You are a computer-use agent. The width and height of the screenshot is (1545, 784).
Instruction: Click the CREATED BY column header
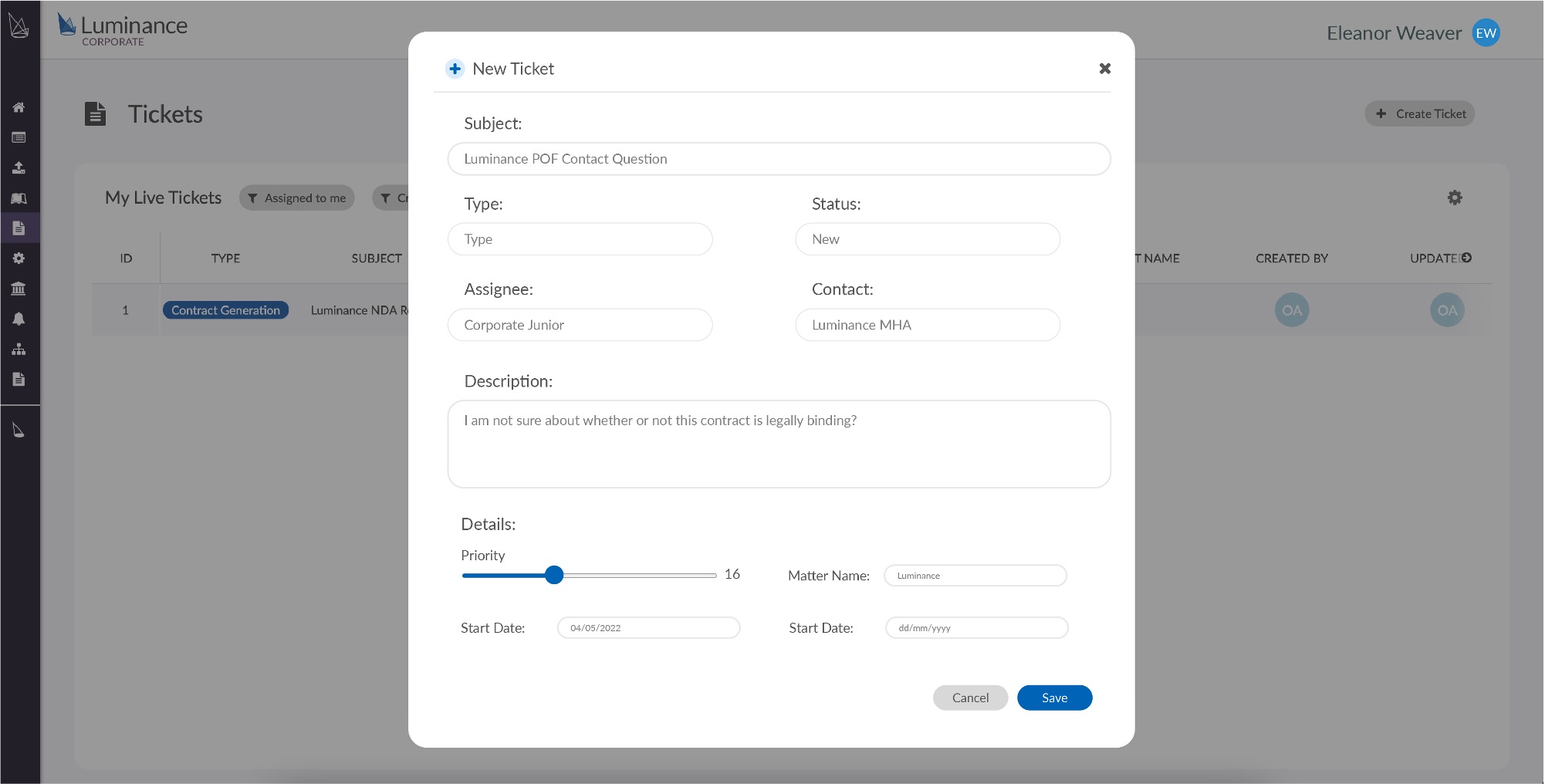click(x=1292, y=259)
